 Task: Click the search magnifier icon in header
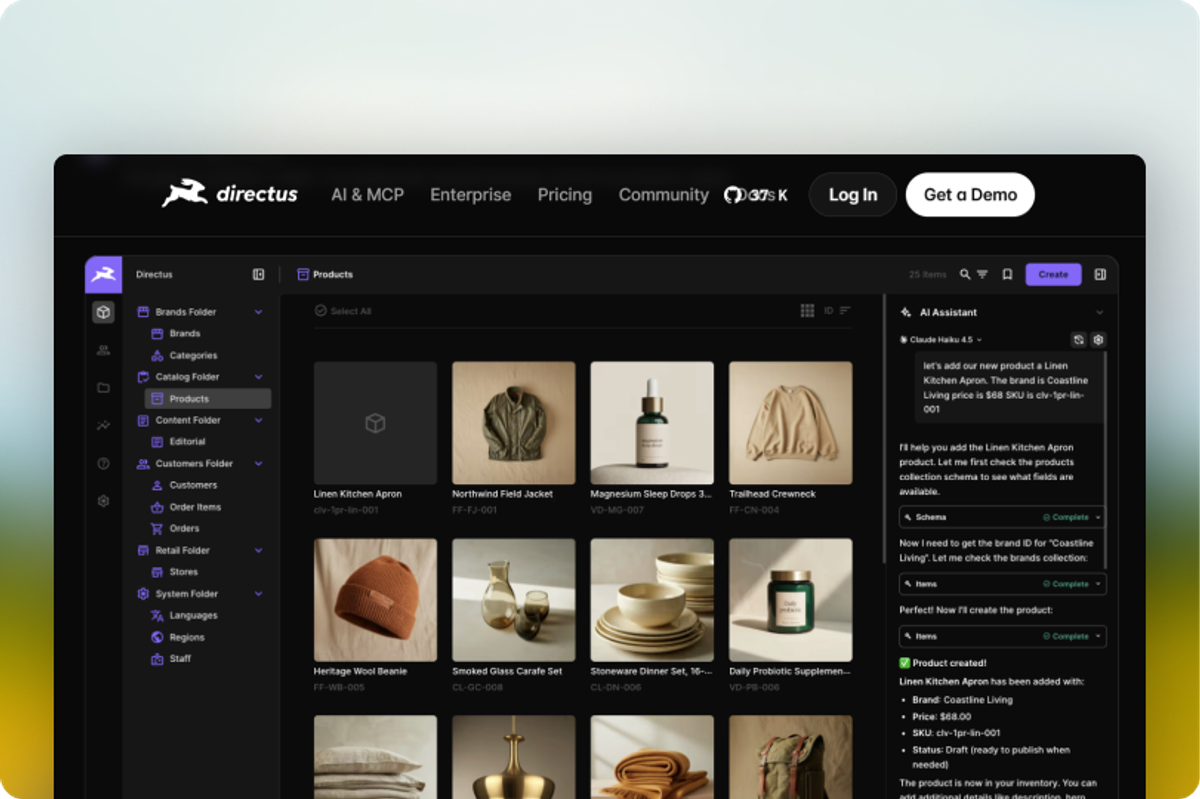[965, 274]
